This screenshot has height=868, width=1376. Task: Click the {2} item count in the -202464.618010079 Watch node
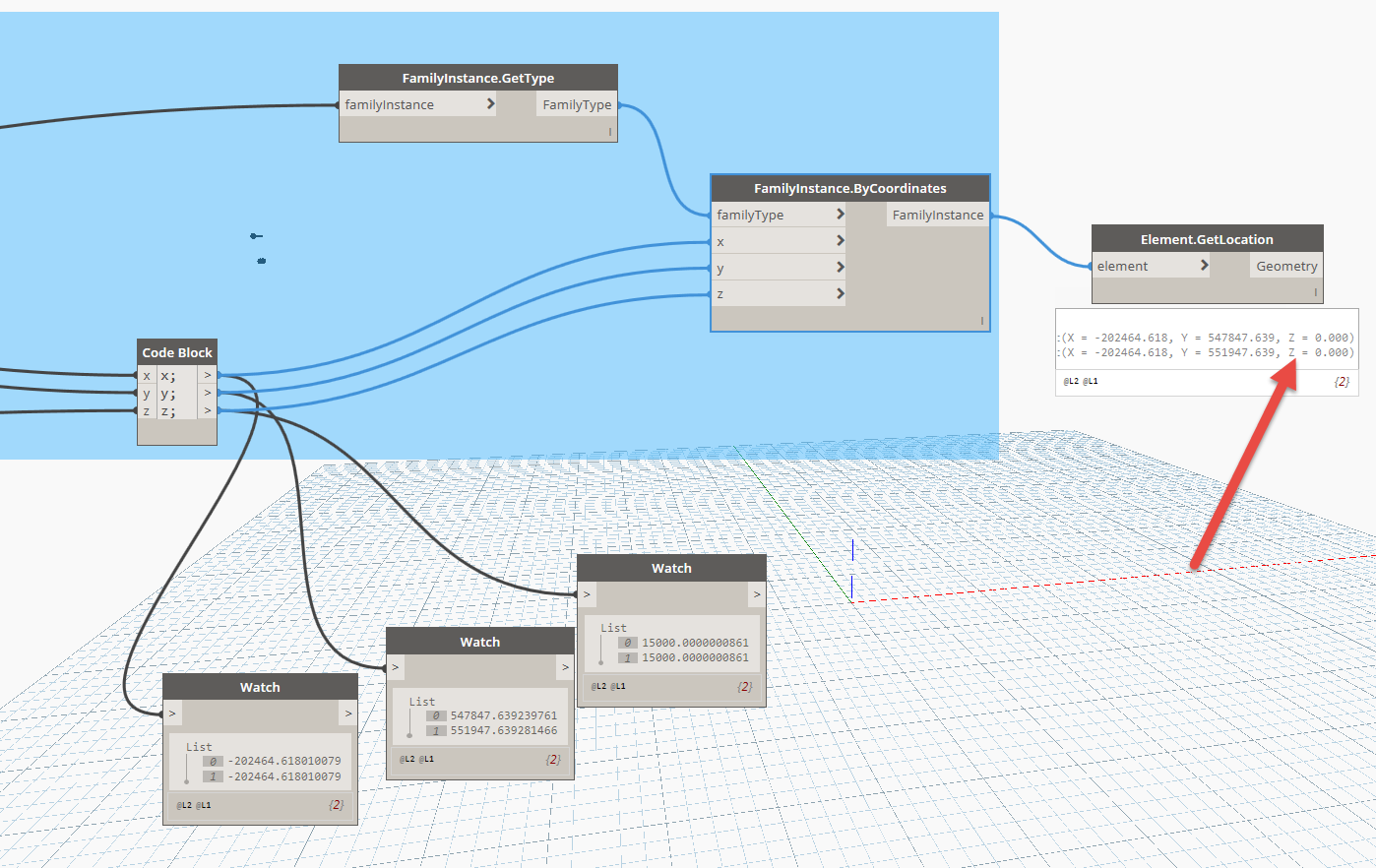point(337,804)
